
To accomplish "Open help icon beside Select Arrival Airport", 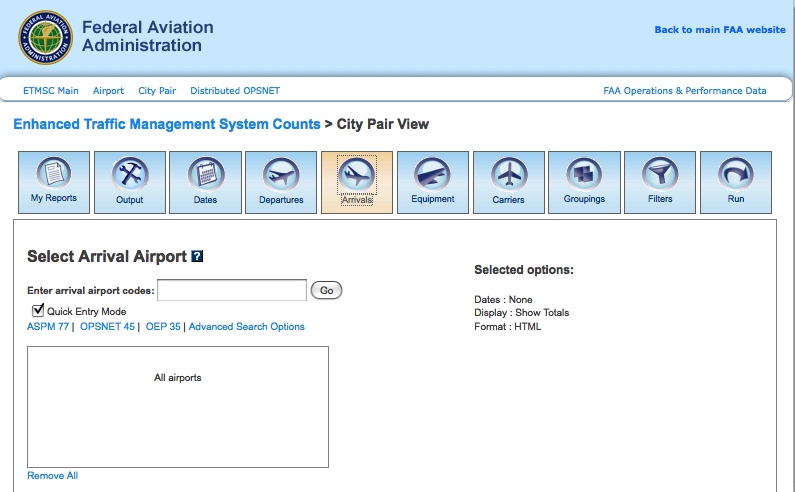I will (x=197, y=256).
